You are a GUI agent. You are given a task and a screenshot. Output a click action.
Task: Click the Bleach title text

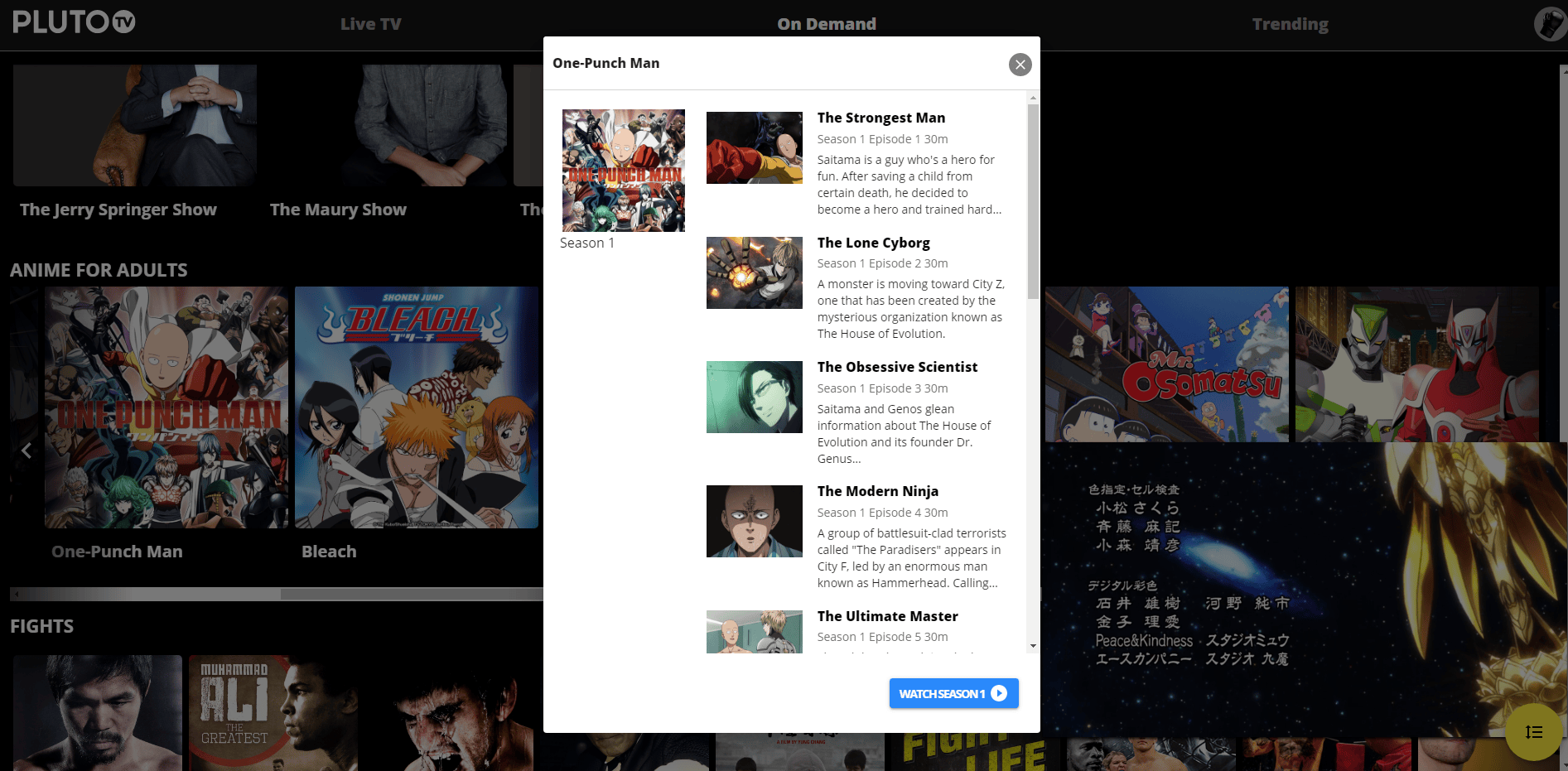(x=329, y=552)
